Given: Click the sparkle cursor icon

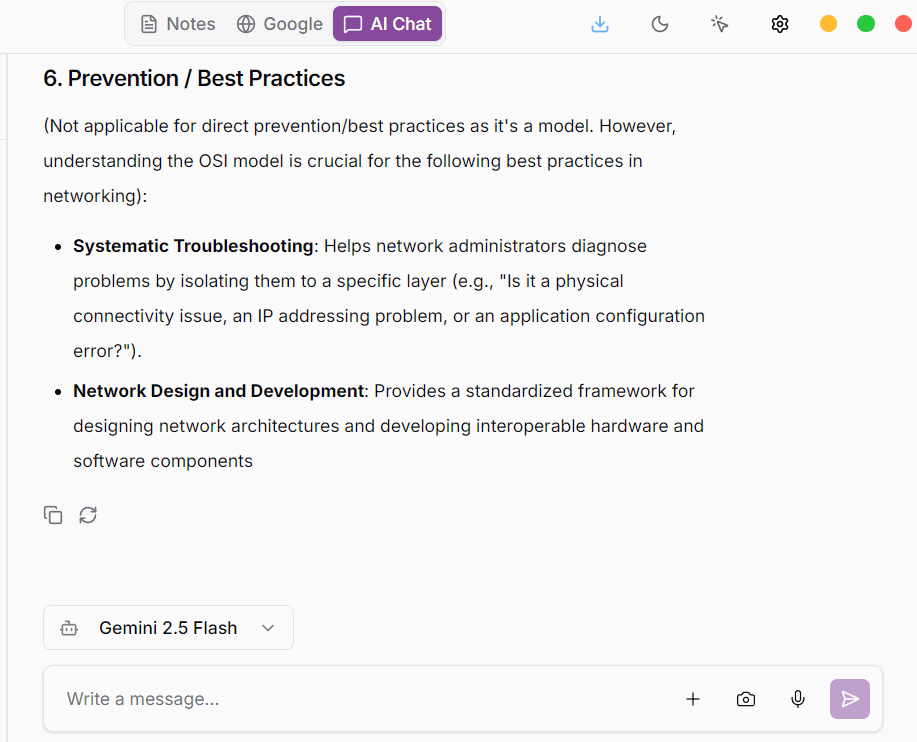Looking at the screenshot, I should click(x=720, y=24).
